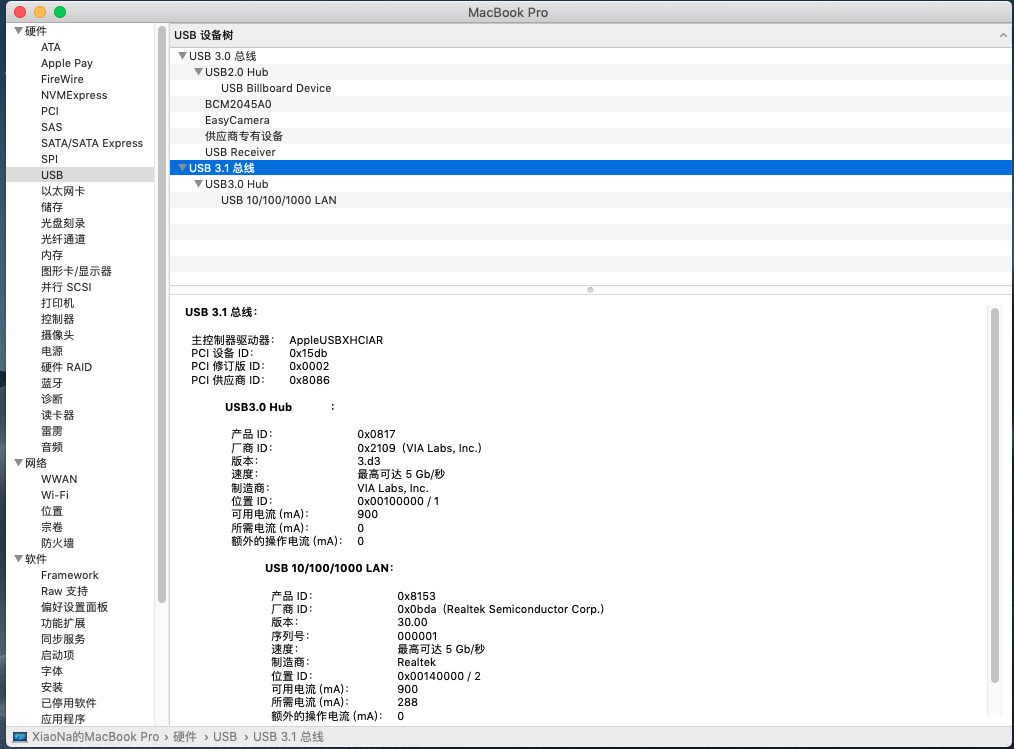1014x749 pixels.
Task: Open FireWire hardware section
Action: coord(62,79)
